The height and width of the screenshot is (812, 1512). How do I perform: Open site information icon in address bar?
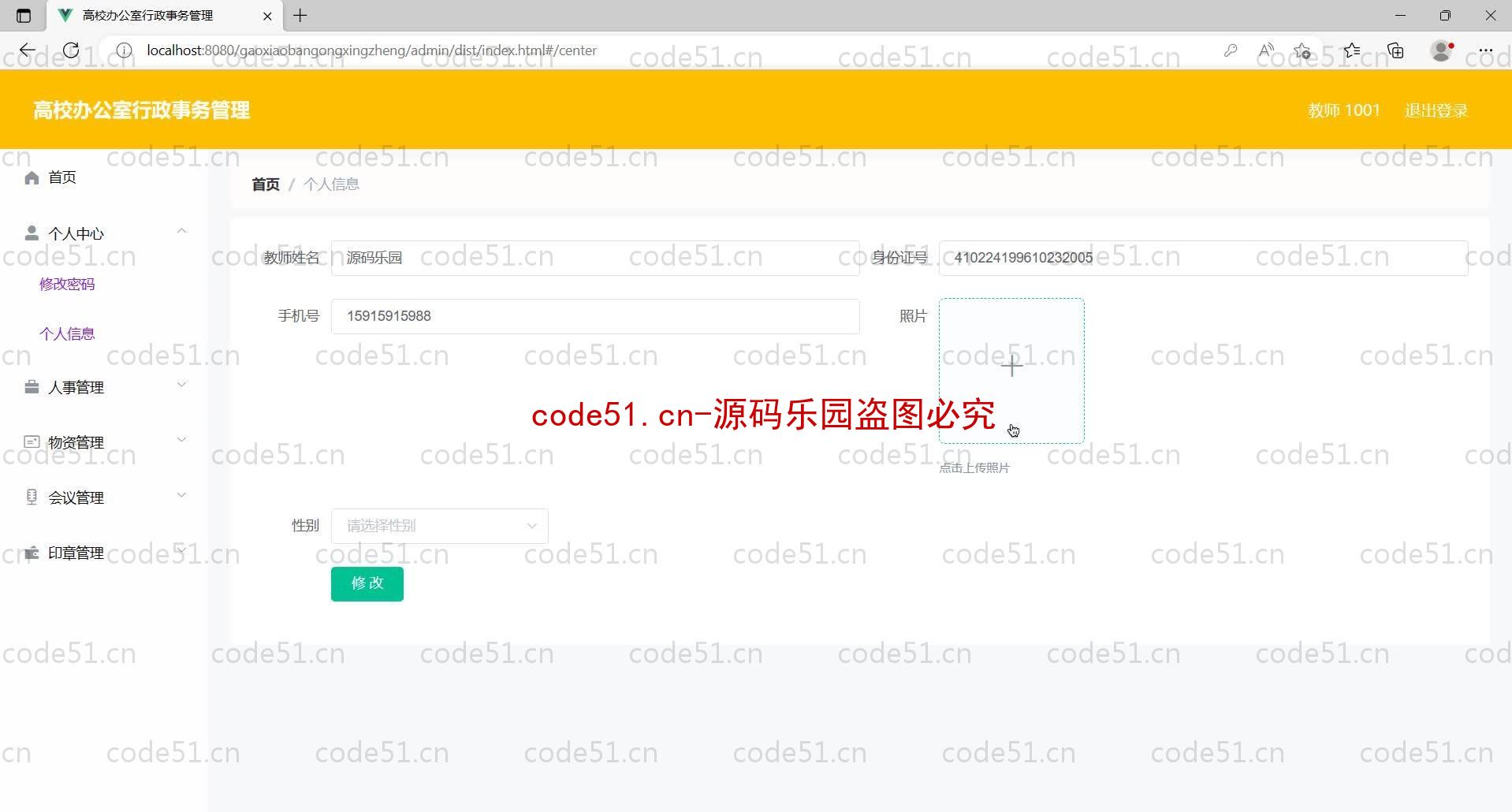[x=124, y=50]
